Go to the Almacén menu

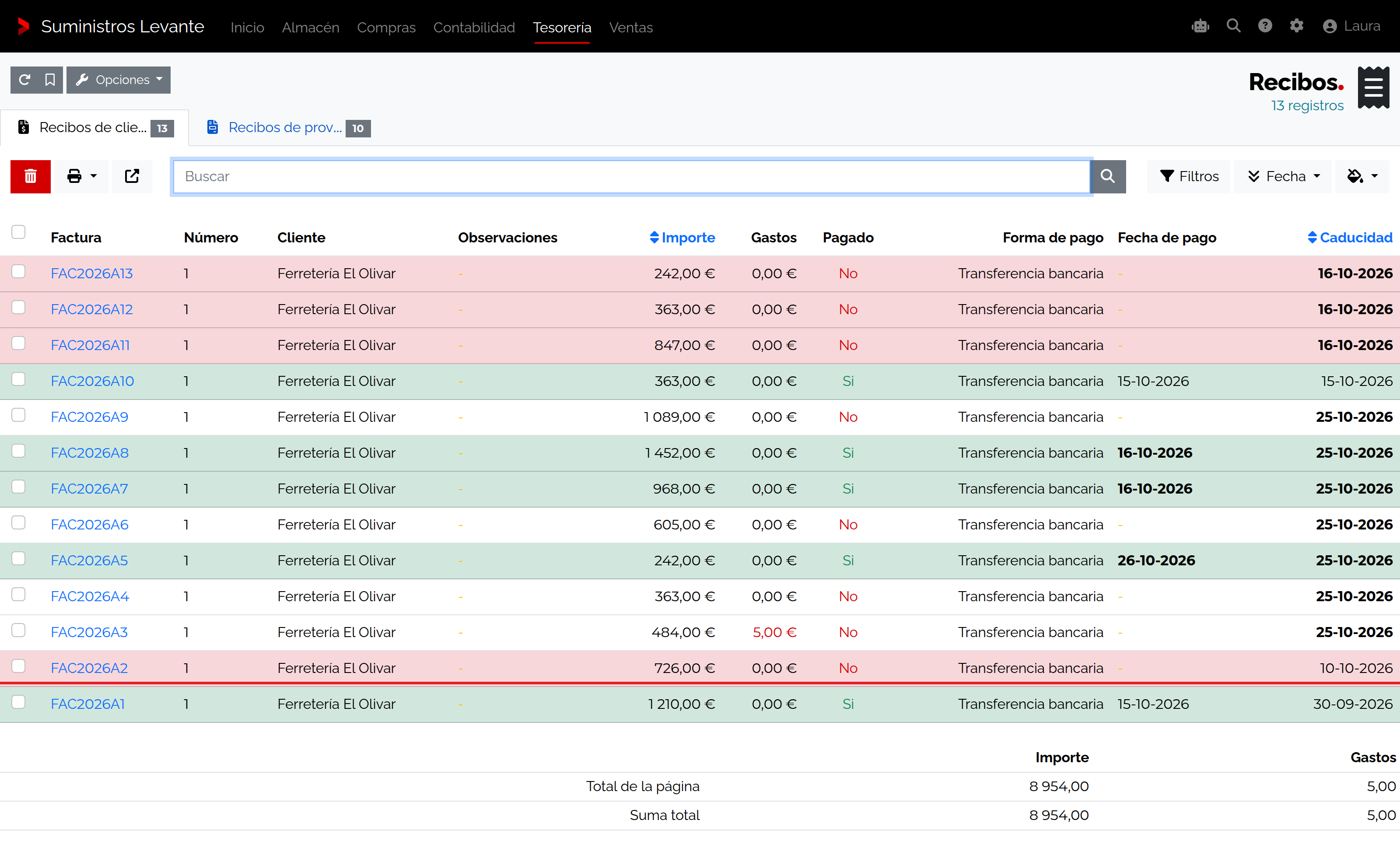[310, 28]
